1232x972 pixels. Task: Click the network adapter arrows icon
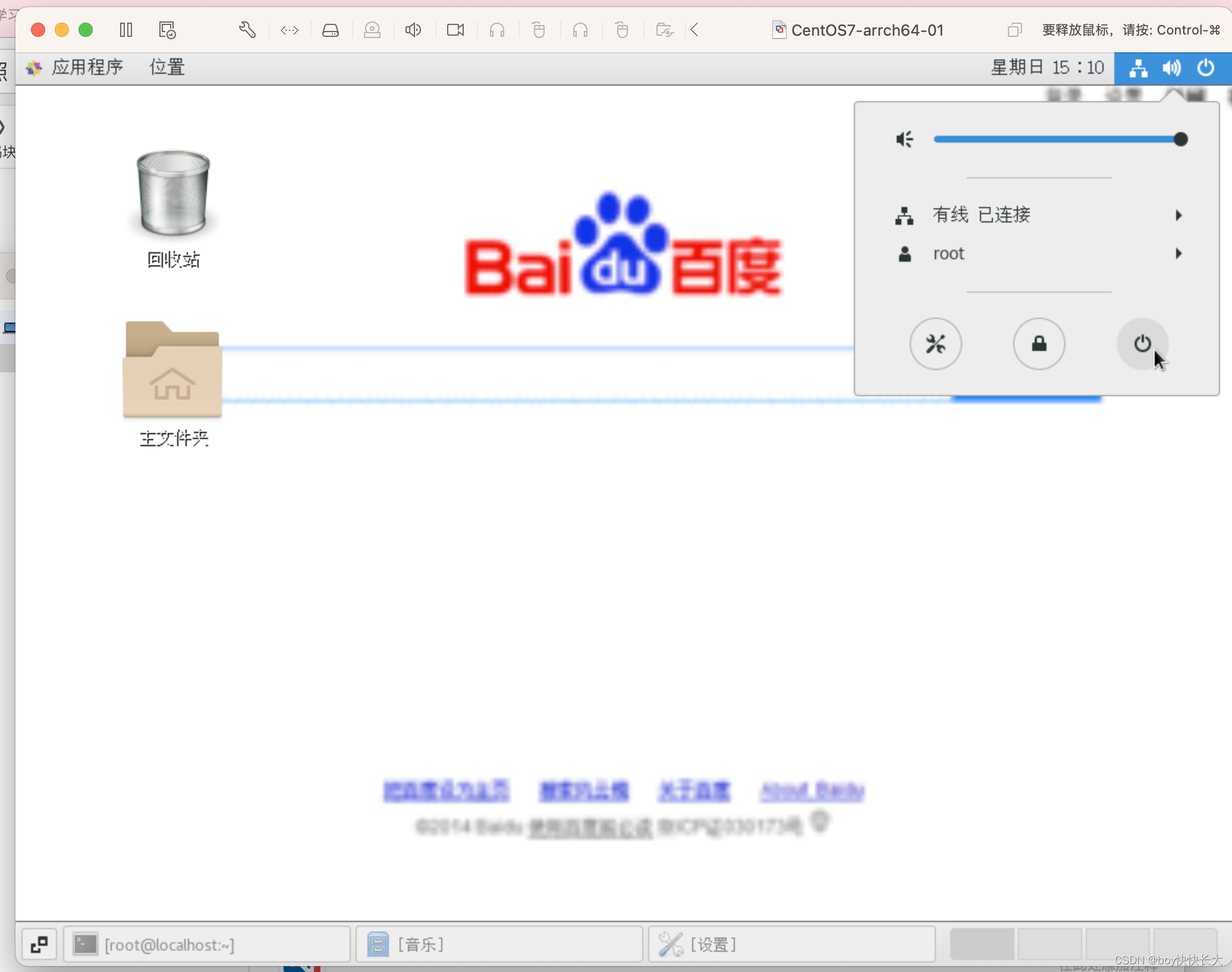pos(290,30)
